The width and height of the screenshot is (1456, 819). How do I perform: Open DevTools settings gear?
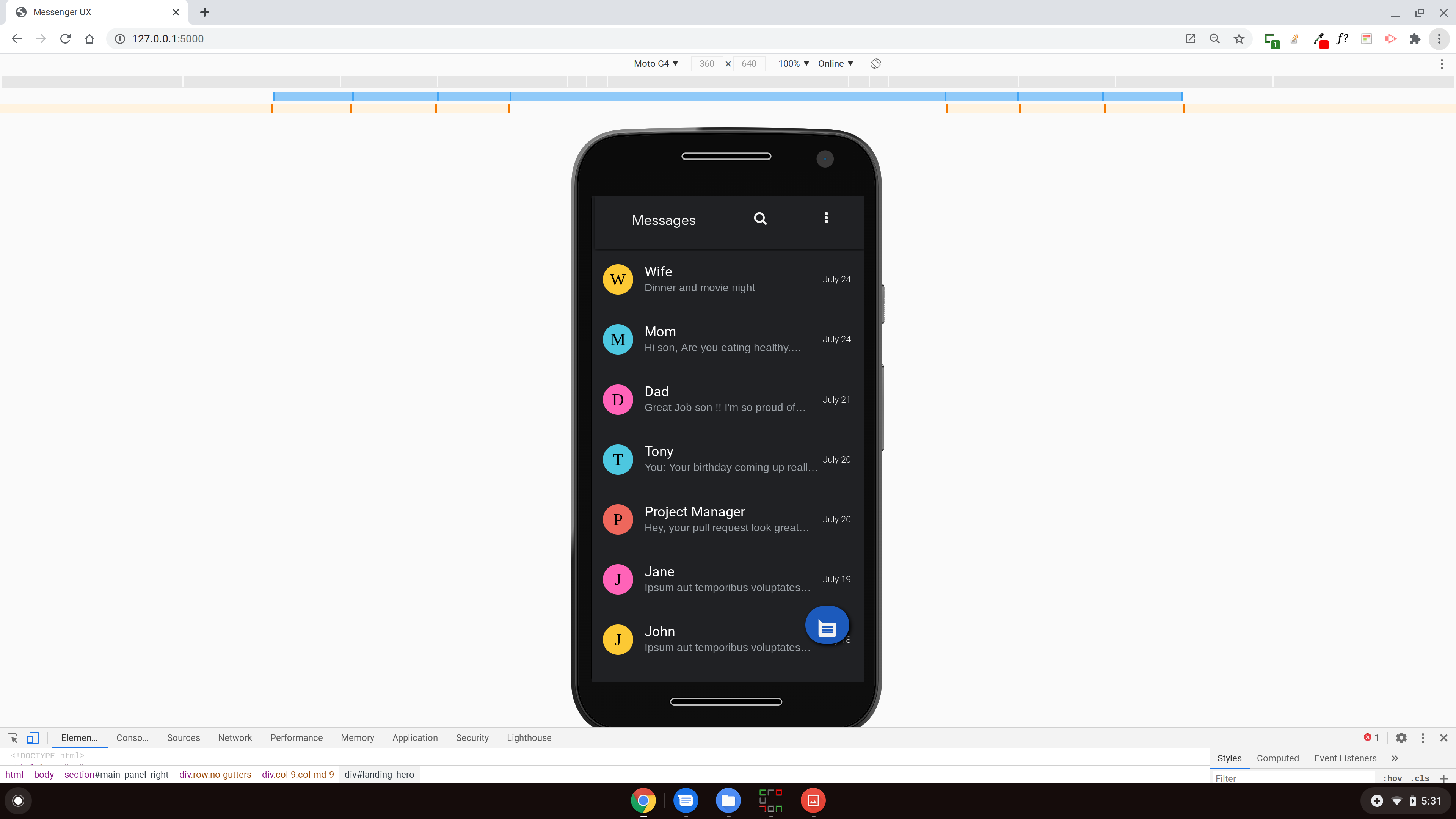click(x=1401, y=737)
